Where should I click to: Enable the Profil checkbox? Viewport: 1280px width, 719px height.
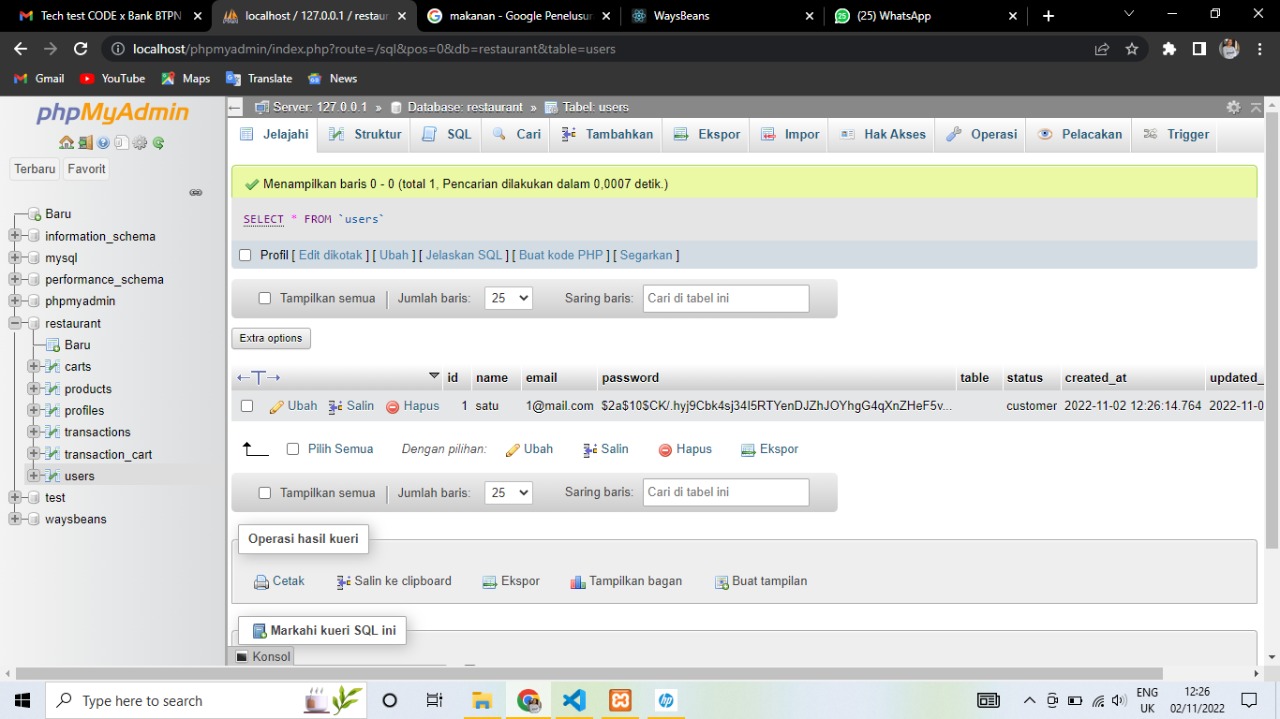click(x=245, y=255)
